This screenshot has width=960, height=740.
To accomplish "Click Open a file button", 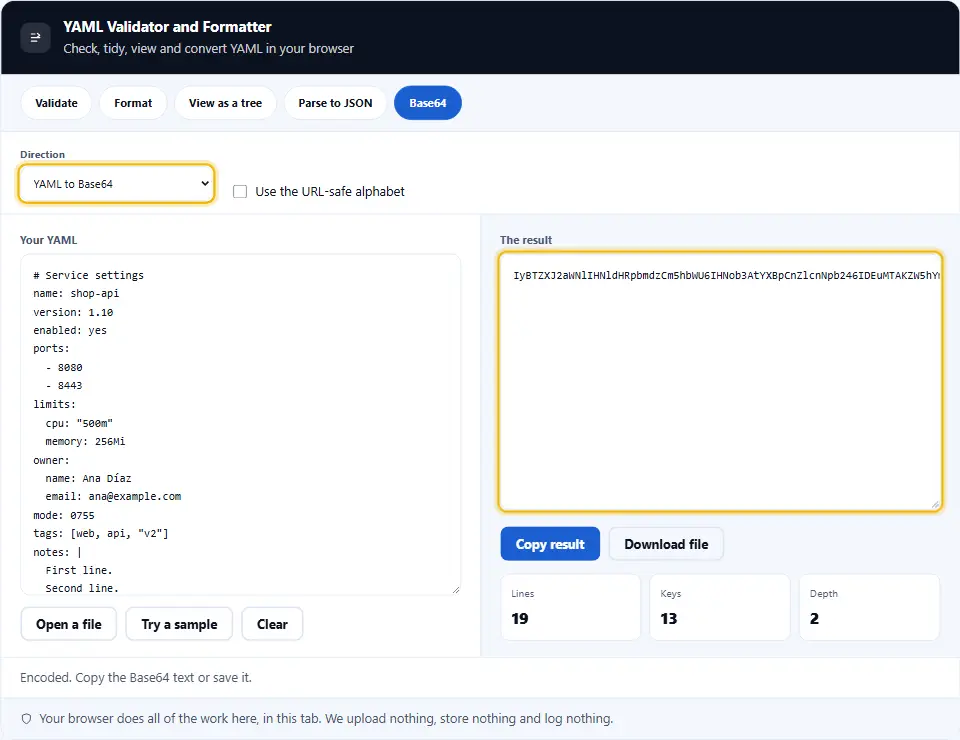I will [69, 624].
